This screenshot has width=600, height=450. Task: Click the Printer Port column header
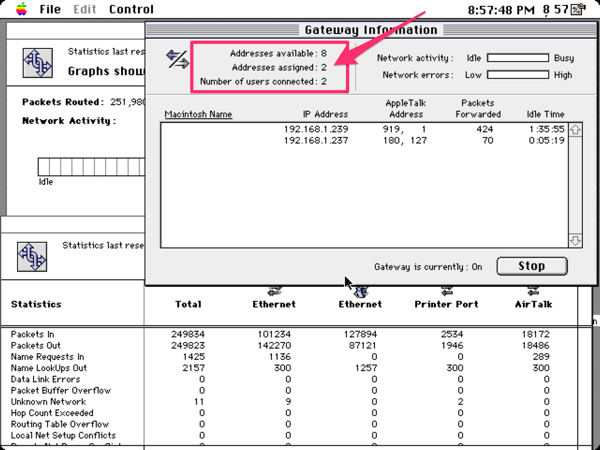[447, 304]
